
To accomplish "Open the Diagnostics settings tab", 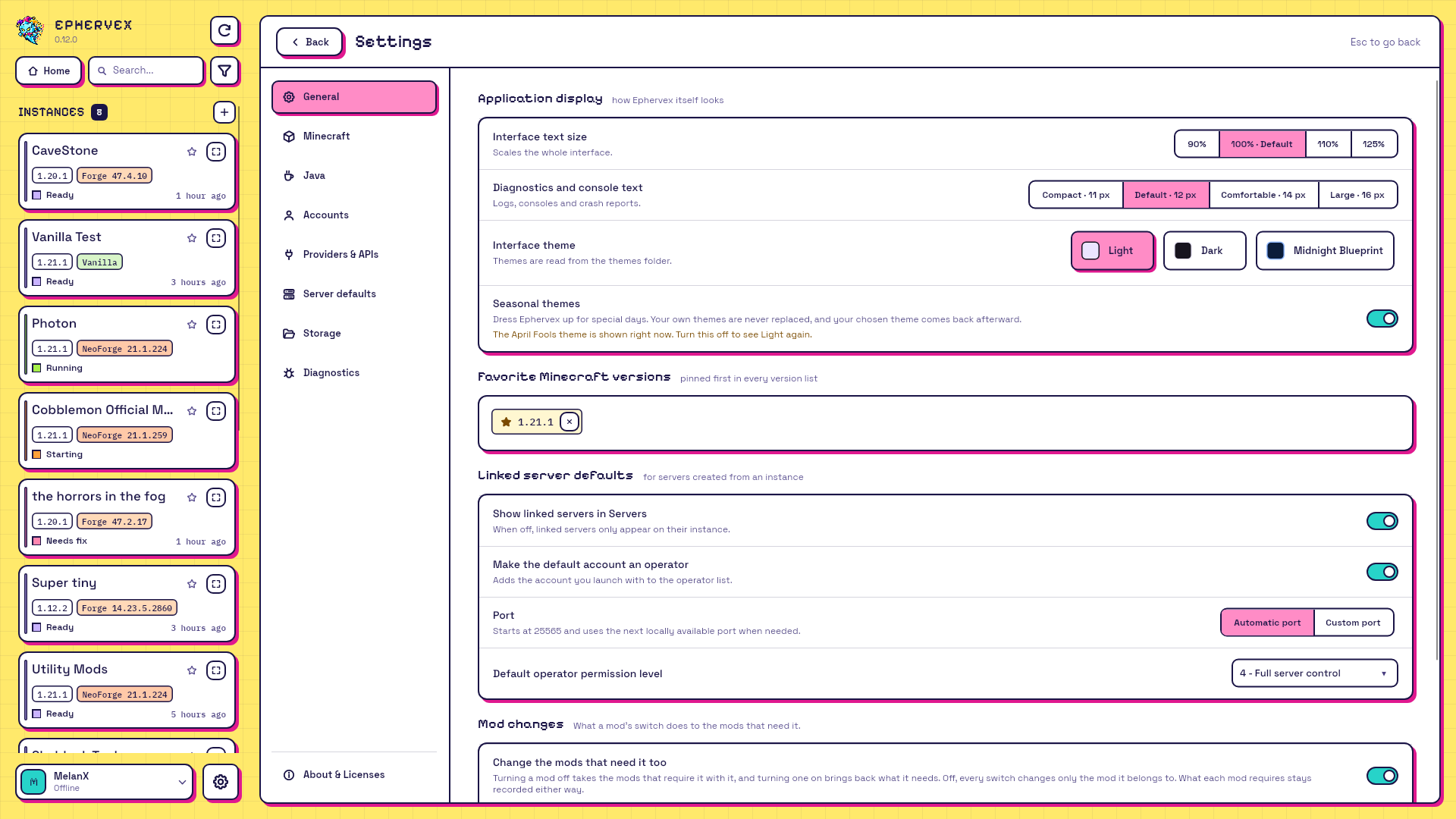I will click(x=354, y=373).
